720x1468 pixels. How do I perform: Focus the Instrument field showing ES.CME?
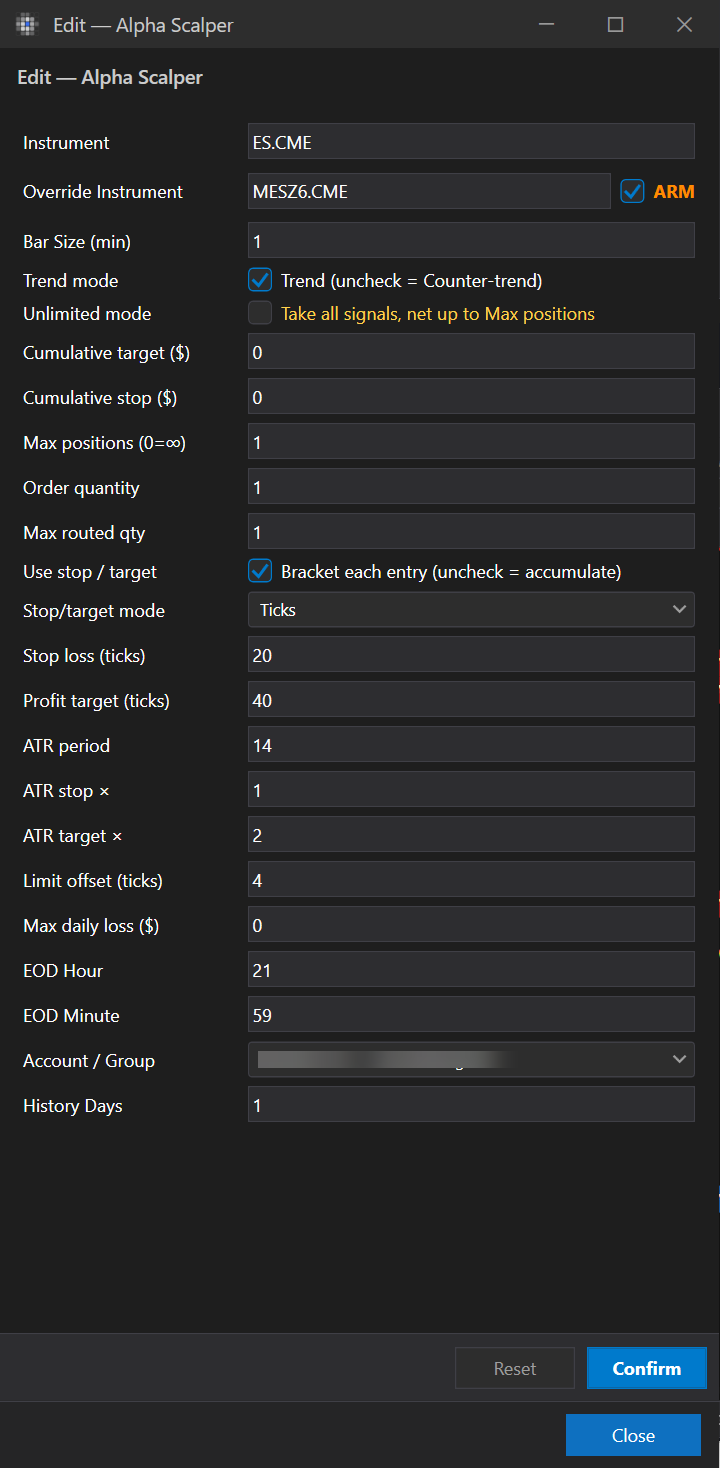[x=471, y=141]
